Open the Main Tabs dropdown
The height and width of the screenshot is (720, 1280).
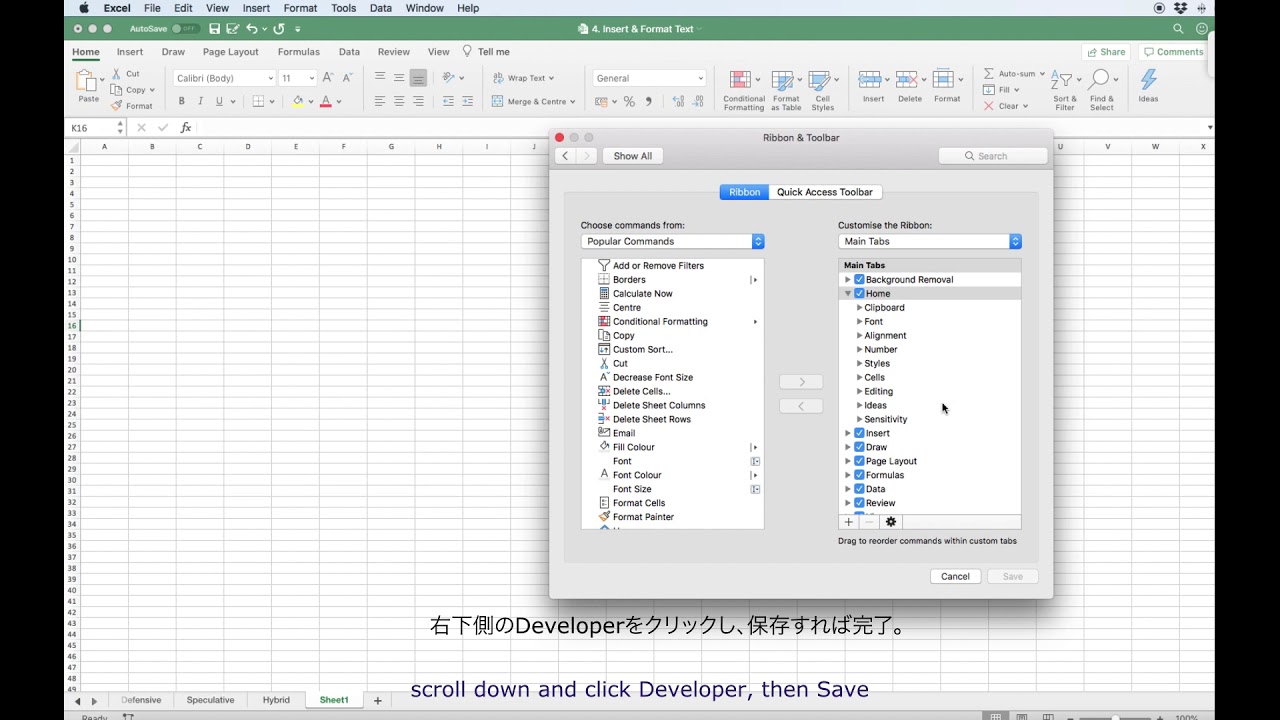930,241
